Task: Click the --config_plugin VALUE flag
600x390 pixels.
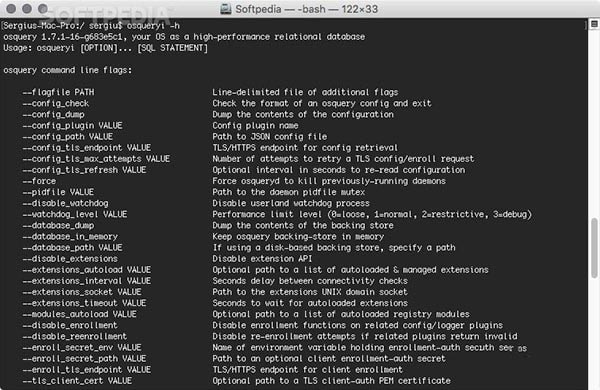Action: (x=72, y=126)
